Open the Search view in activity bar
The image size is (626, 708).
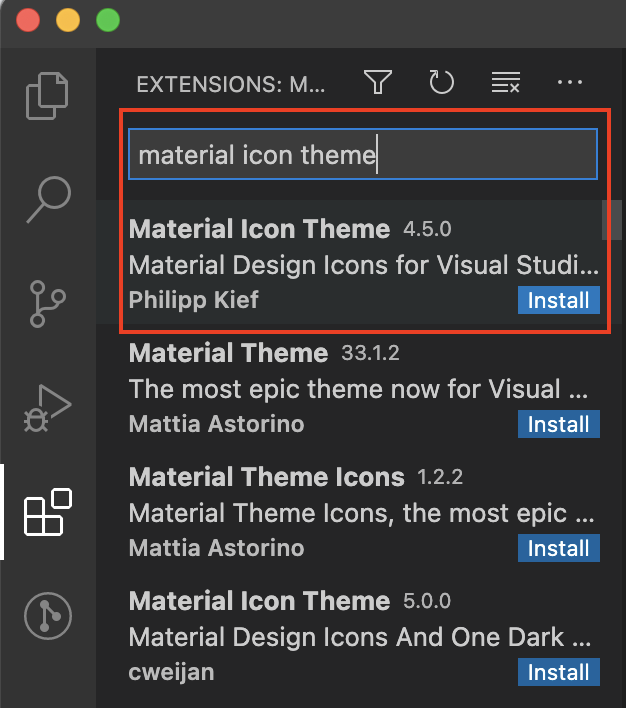click(48, 199)
